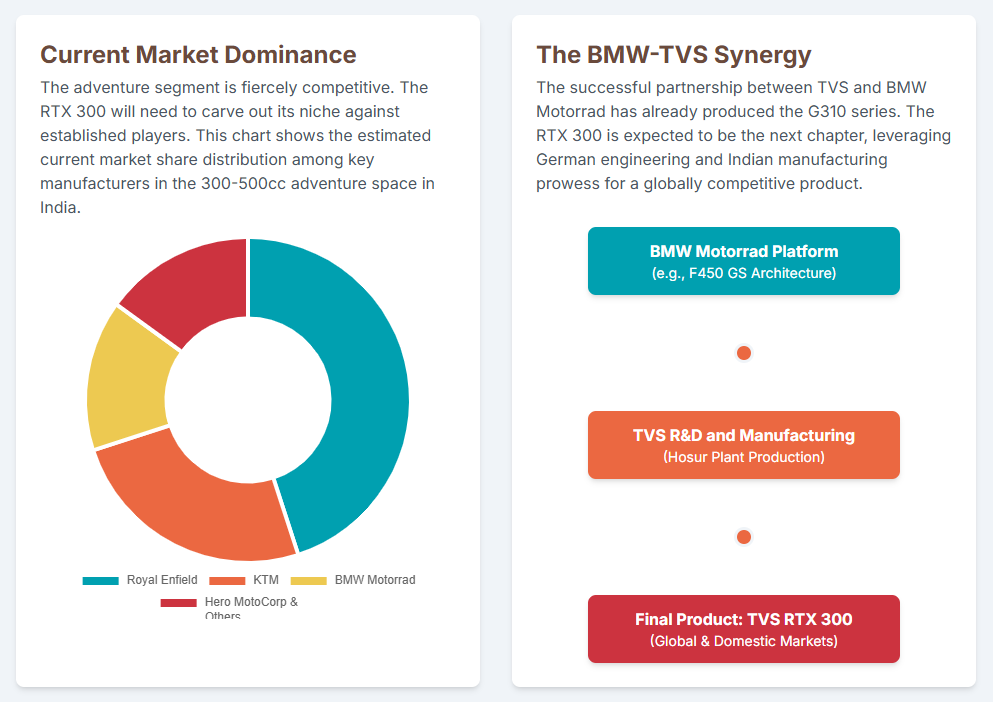The width and height of the screenshot is (993, 702).
Task: Click the orange KTM legend color box
Action: pos(227,580)
